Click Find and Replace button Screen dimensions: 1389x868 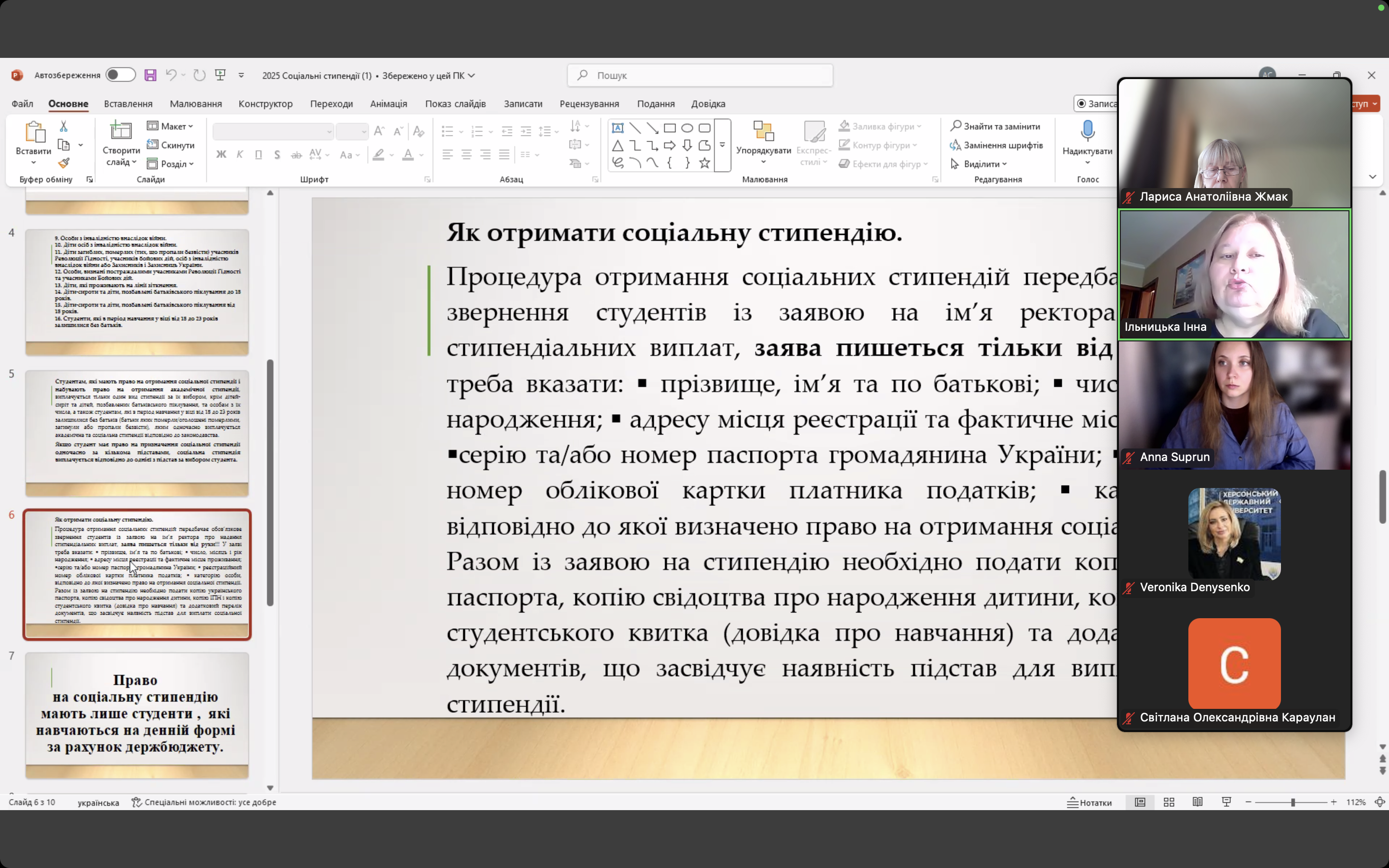coord(996,126)
